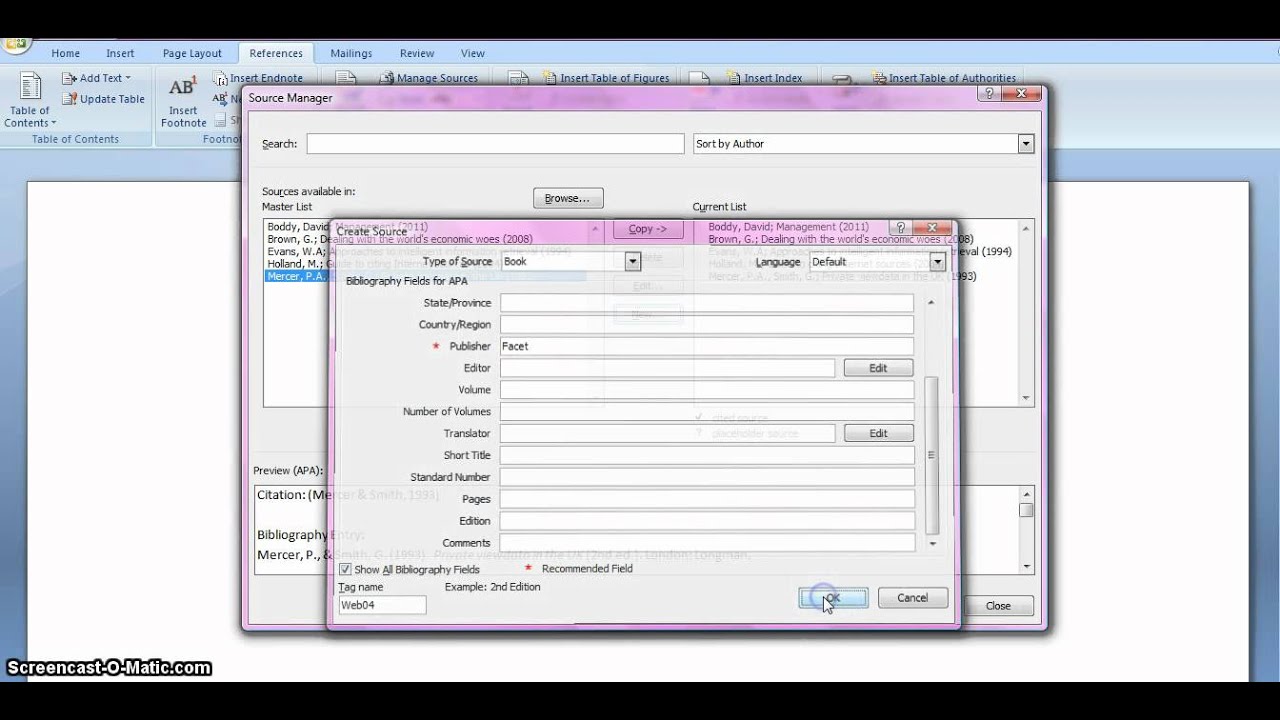Select Boddy, David; Management in Current List

tap(788, 227)
